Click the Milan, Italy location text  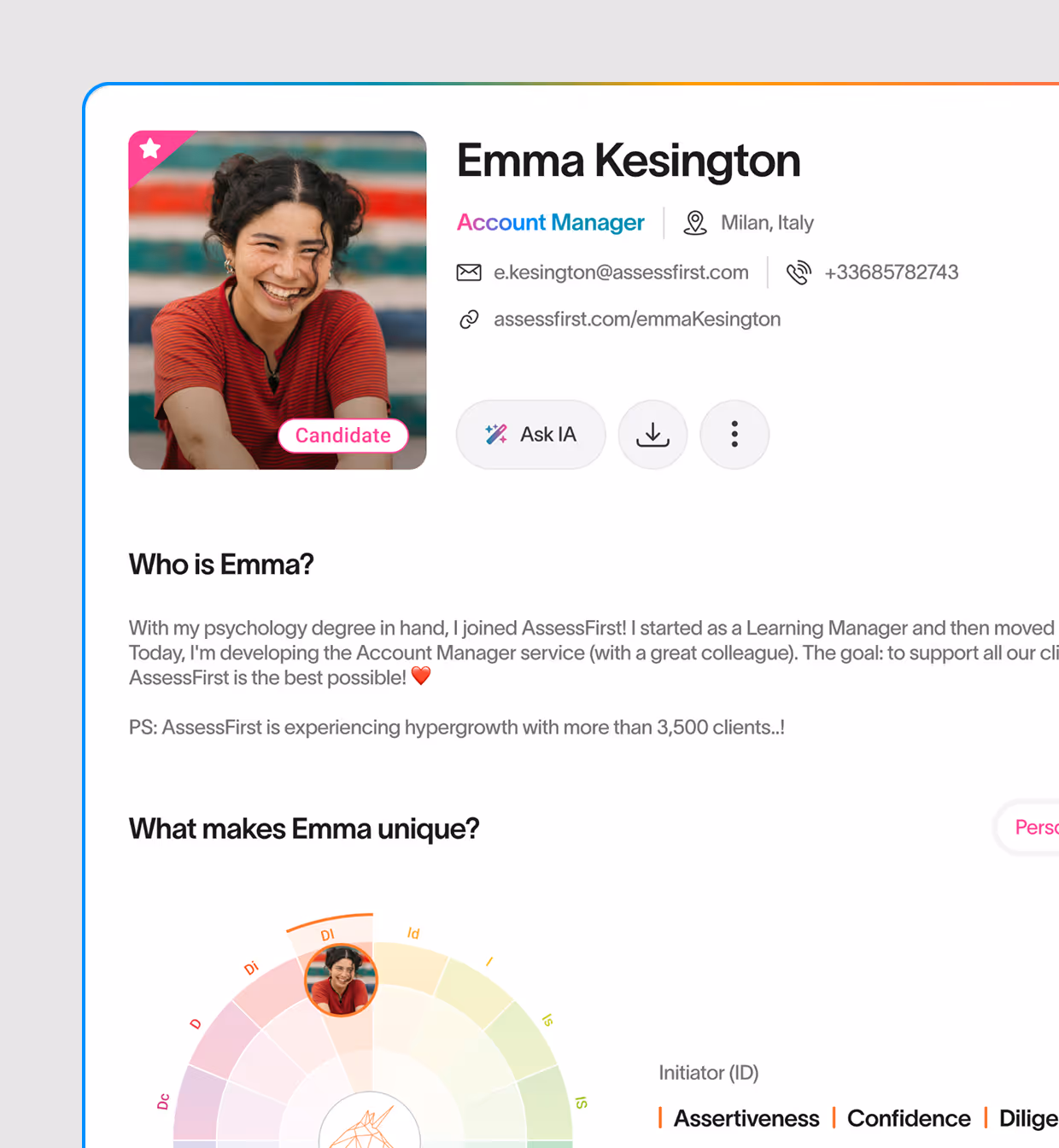(x=767, y=223)
